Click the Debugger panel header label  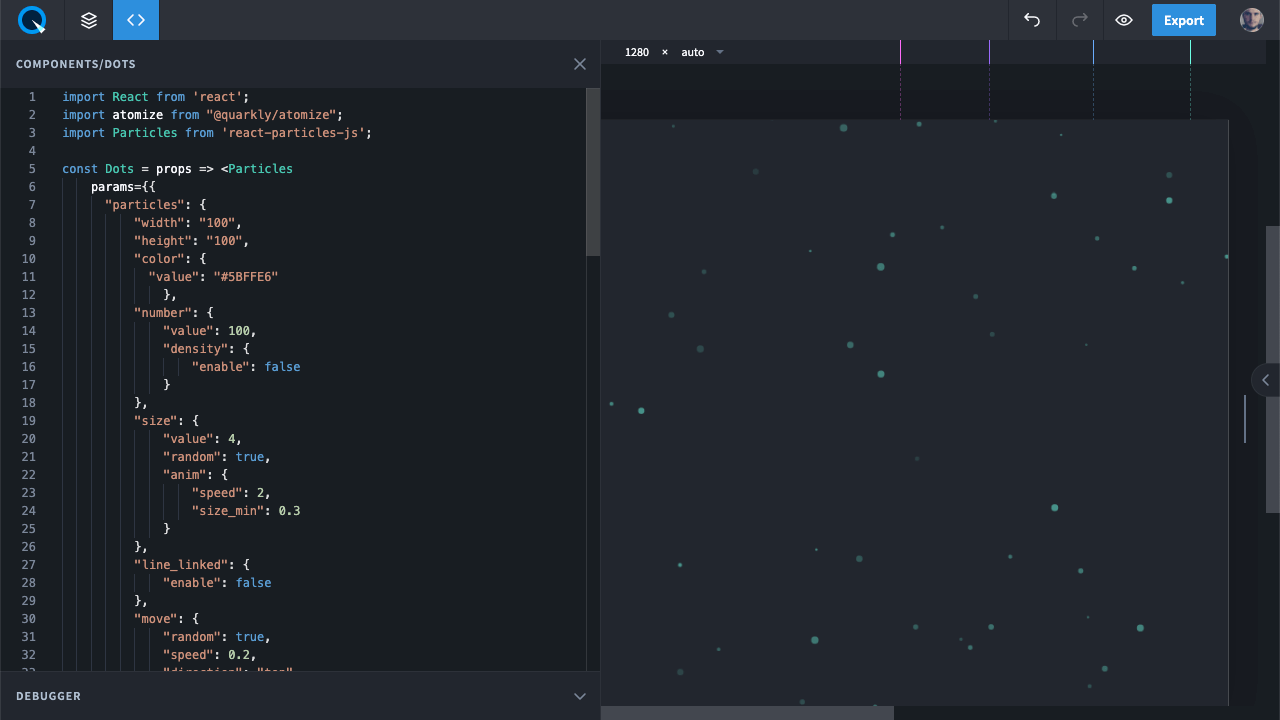point(48,696)
